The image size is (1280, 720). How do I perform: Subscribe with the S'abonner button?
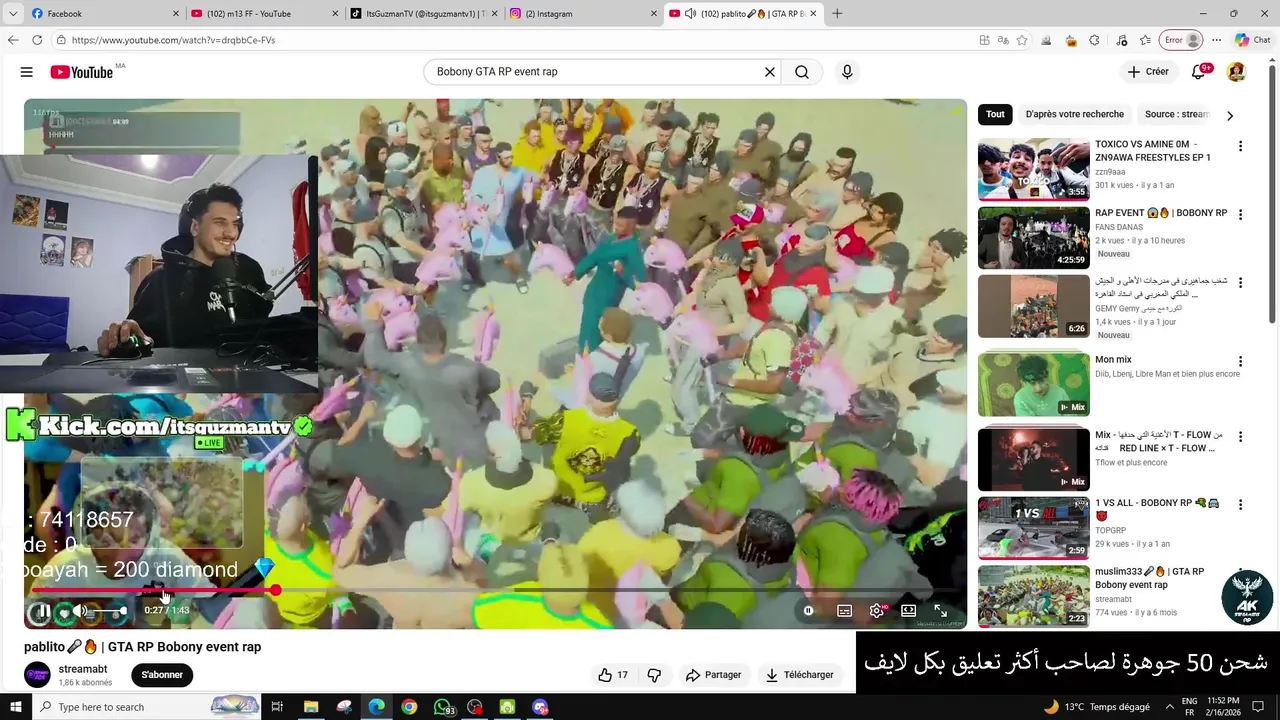click(162, 675)
